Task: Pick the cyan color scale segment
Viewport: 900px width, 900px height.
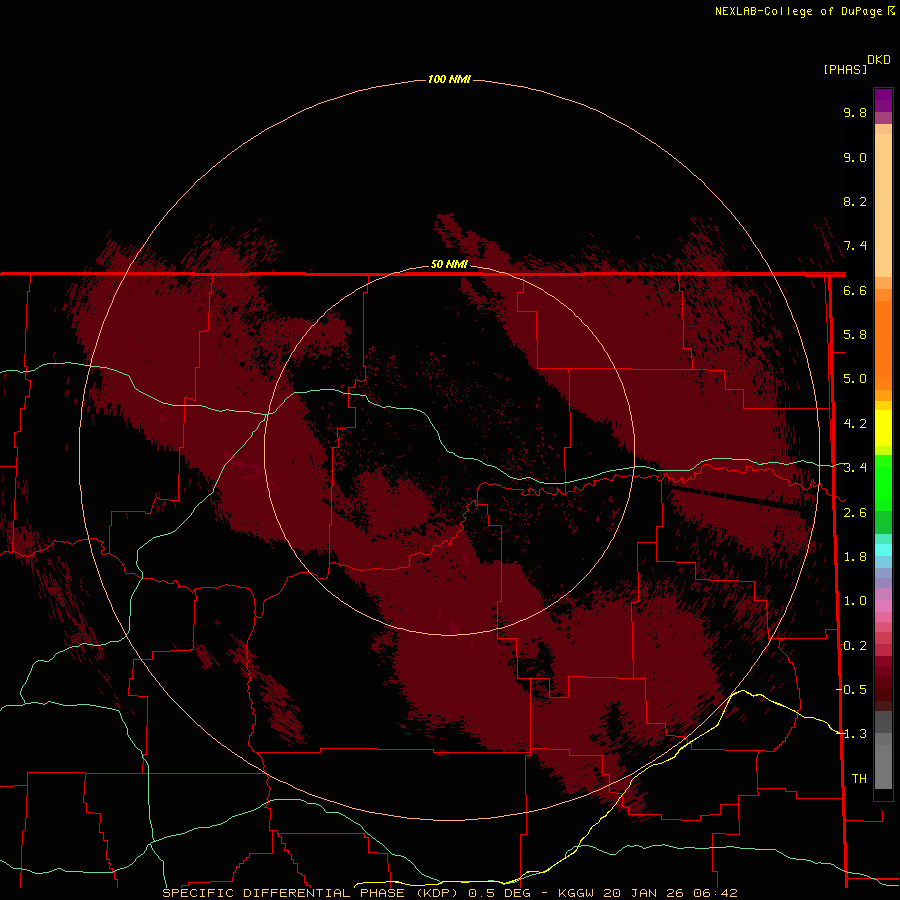Action: 883,549
